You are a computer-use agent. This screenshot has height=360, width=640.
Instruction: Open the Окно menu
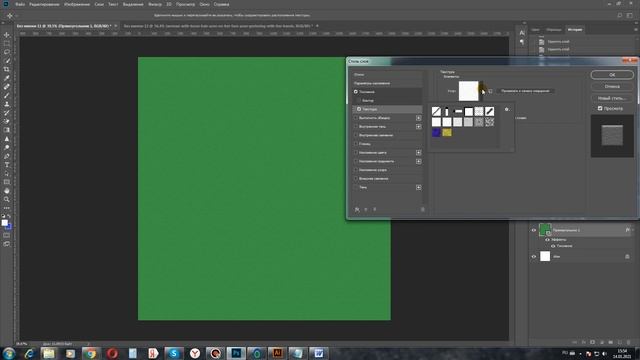[x=204, y=4]
